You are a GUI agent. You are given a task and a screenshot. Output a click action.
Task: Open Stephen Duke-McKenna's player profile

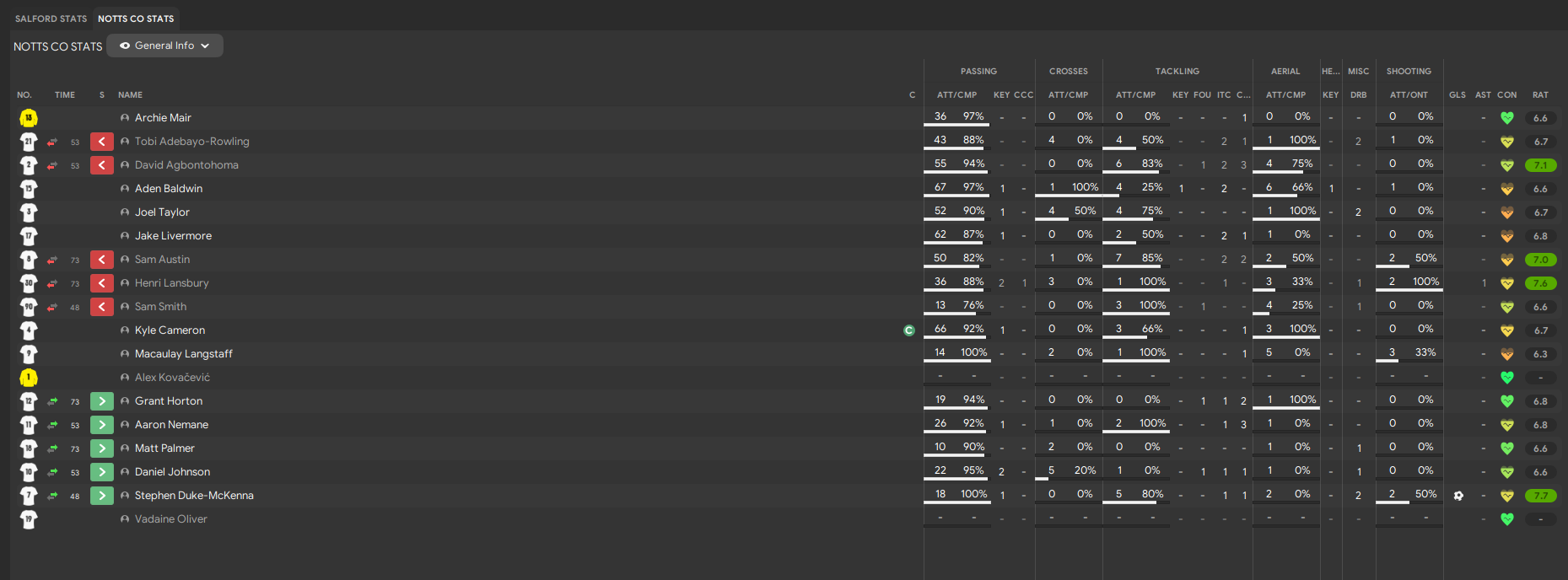(194, 496)
